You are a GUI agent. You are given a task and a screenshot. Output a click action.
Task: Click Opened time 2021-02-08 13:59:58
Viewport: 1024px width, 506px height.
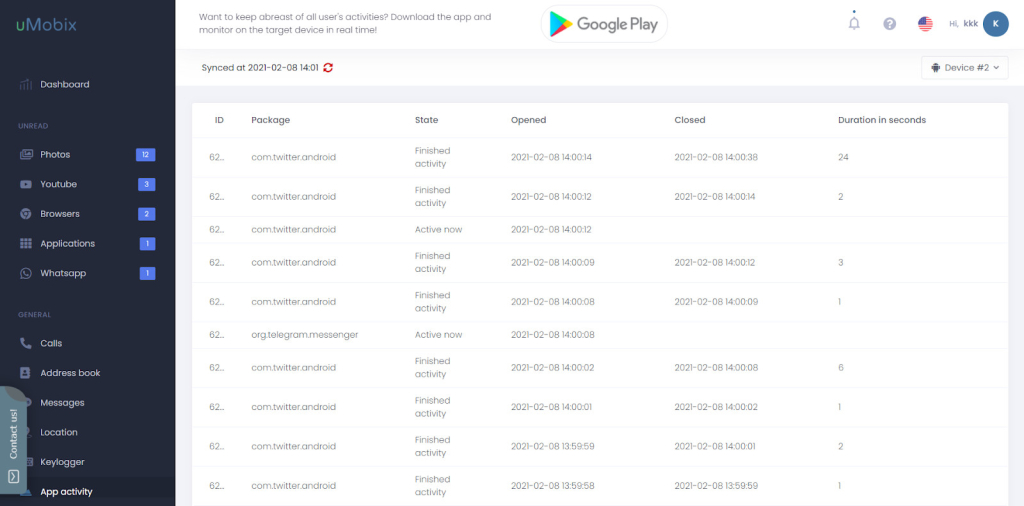pyautogui.click(x=551, y=486)
